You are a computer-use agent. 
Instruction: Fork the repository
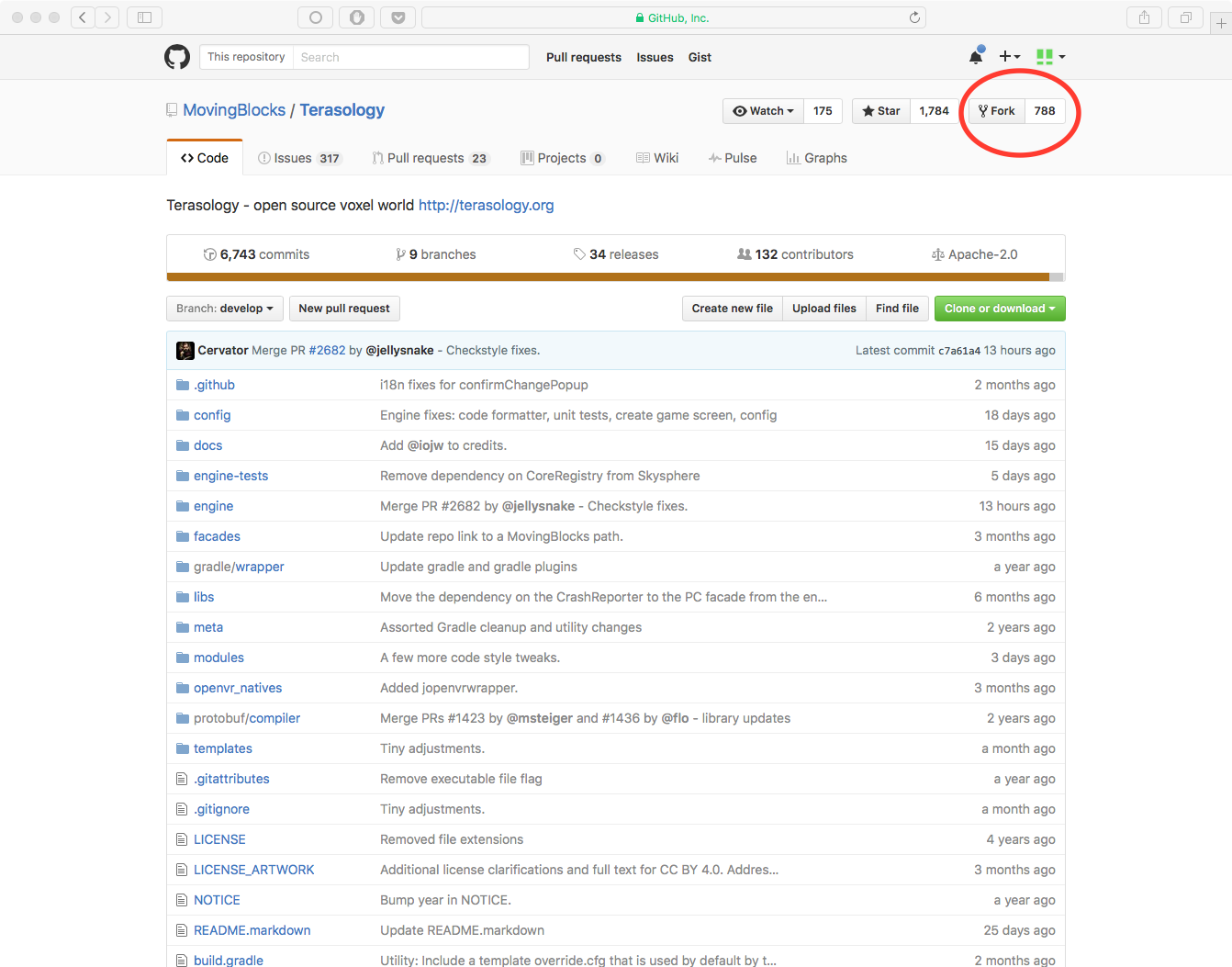click(x=996, y=111)
